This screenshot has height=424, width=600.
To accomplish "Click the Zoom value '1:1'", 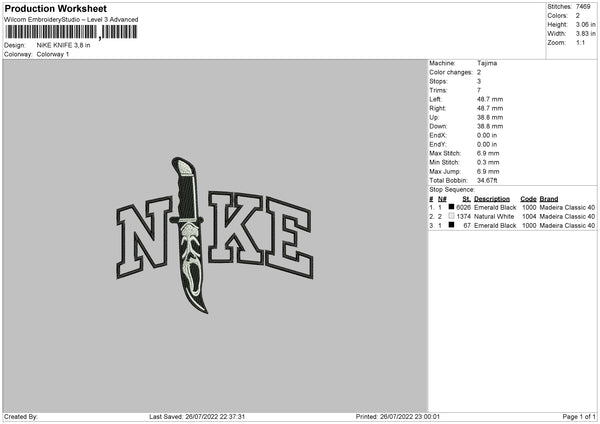I will click(x=580, y=42).
